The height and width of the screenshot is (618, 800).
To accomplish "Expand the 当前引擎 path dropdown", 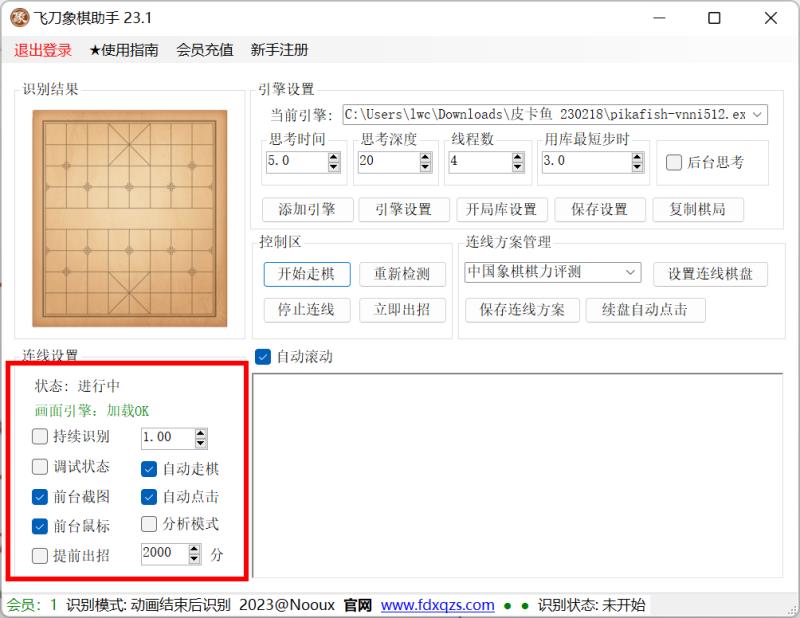I will (757, 115).
